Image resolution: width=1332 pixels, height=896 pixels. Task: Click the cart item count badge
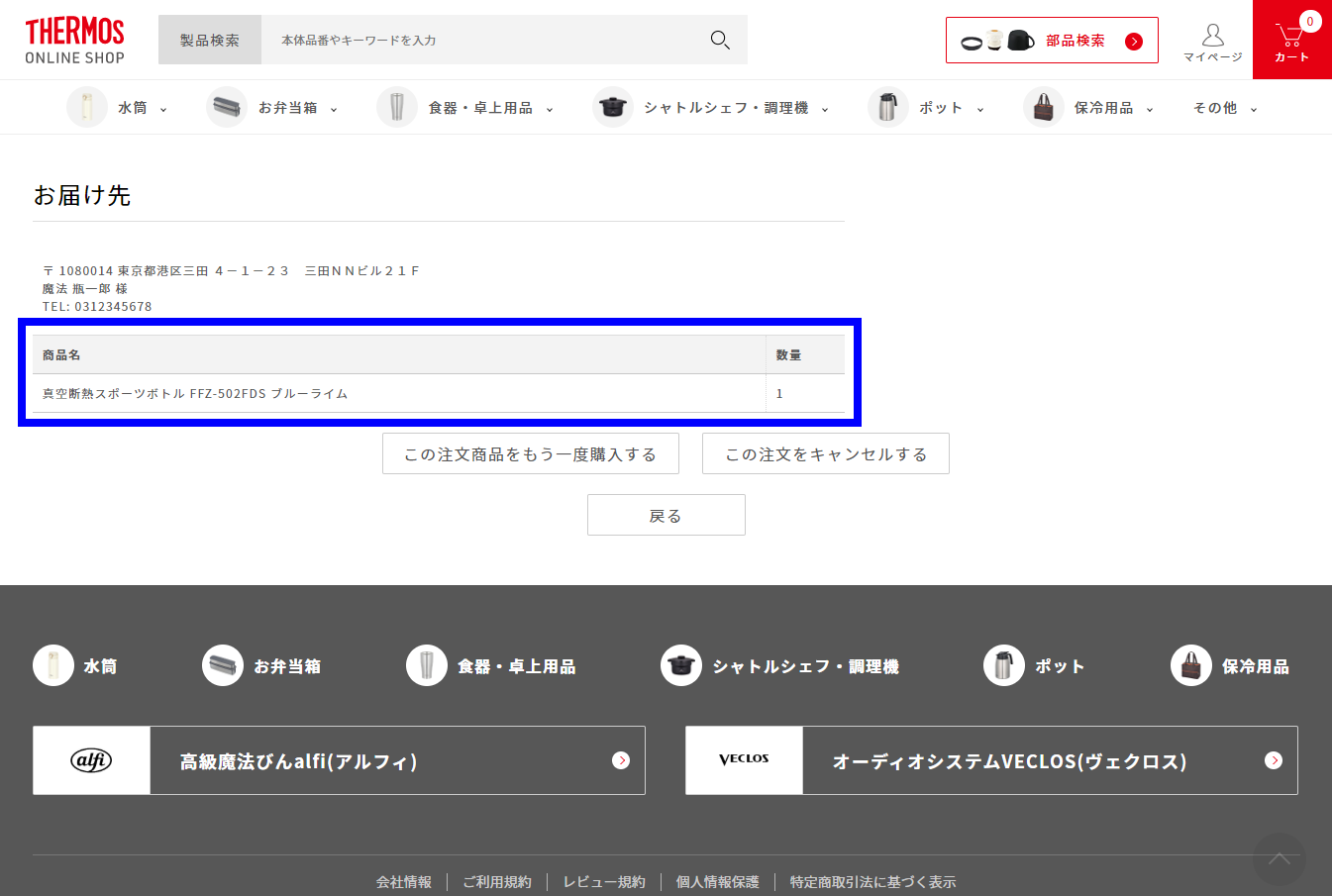click(1310, 21)
